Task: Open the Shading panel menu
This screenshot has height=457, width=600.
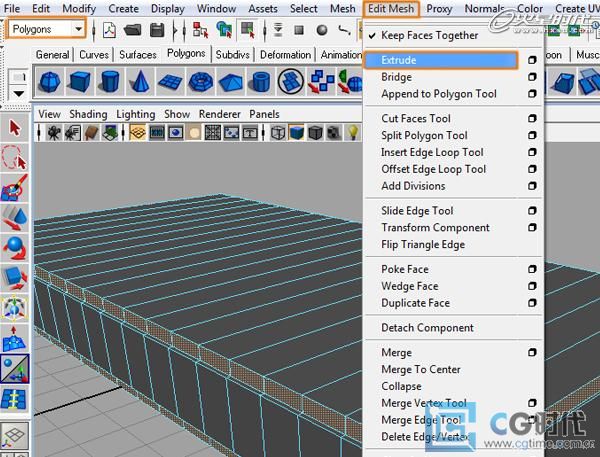Action: tap(88, 114)
